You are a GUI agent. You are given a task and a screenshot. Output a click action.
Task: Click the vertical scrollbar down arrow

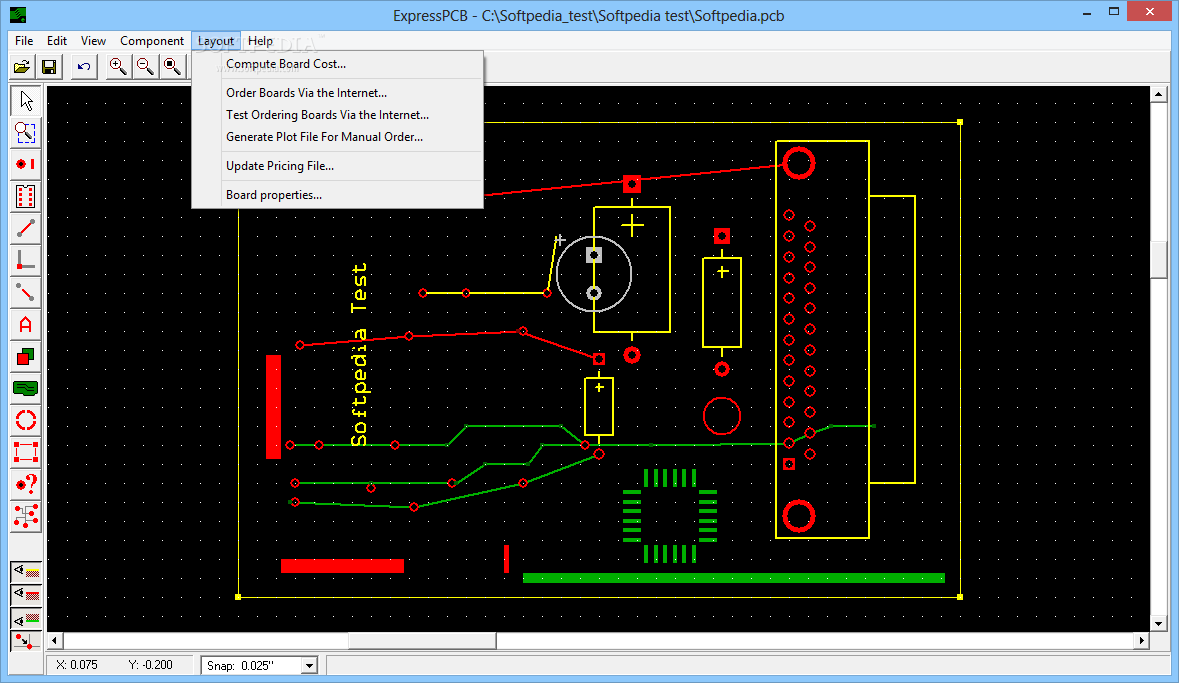tap(1159, 624)
